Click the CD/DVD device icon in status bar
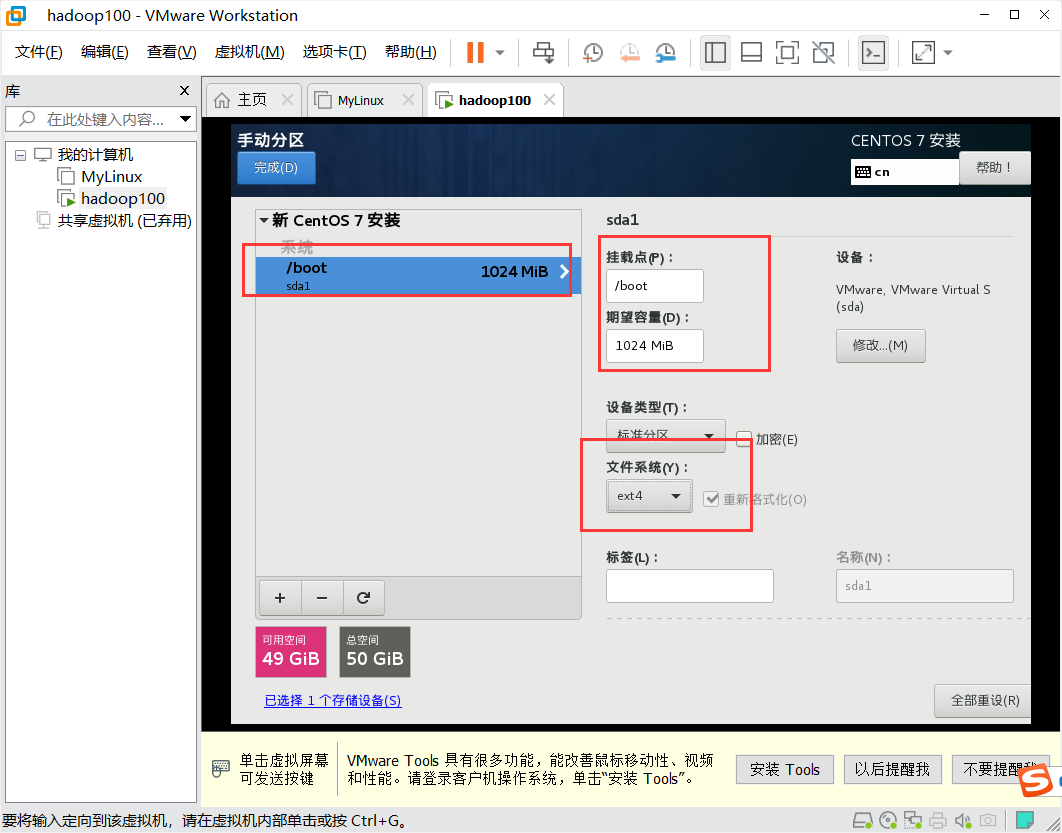The width and height of the screenshot is (1062, 833). click(x=888, y=820)
